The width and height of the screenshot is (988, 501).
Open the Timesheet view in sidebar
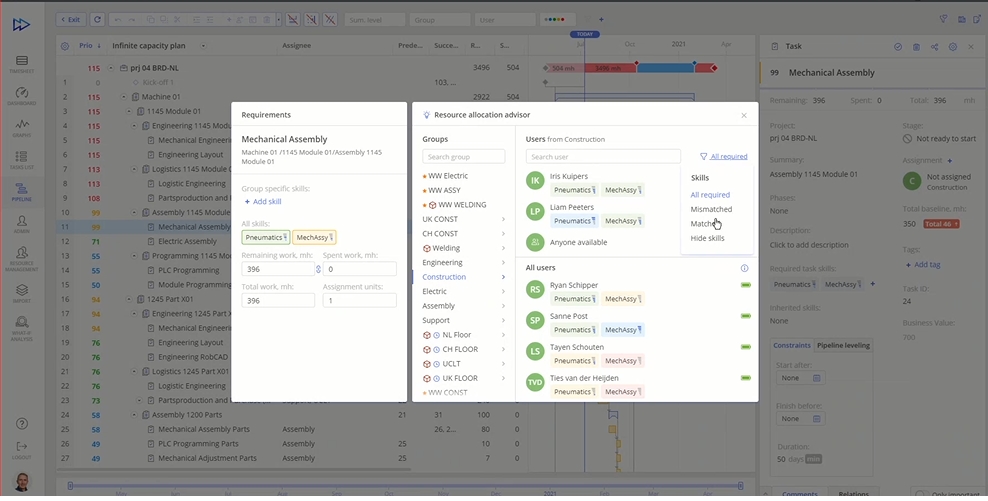coord(21,64)
